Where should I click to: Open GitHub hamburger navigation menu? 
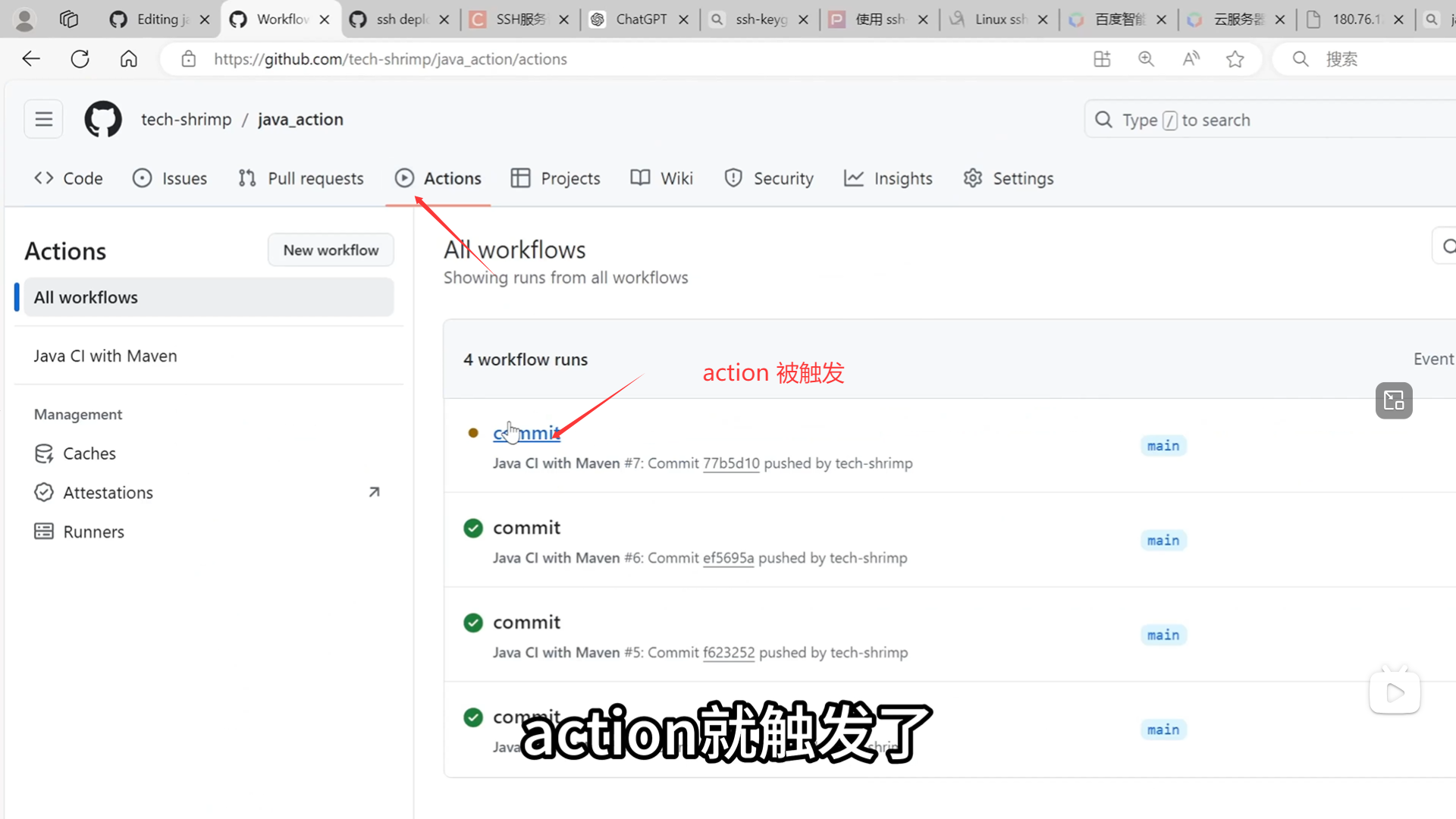43,119
